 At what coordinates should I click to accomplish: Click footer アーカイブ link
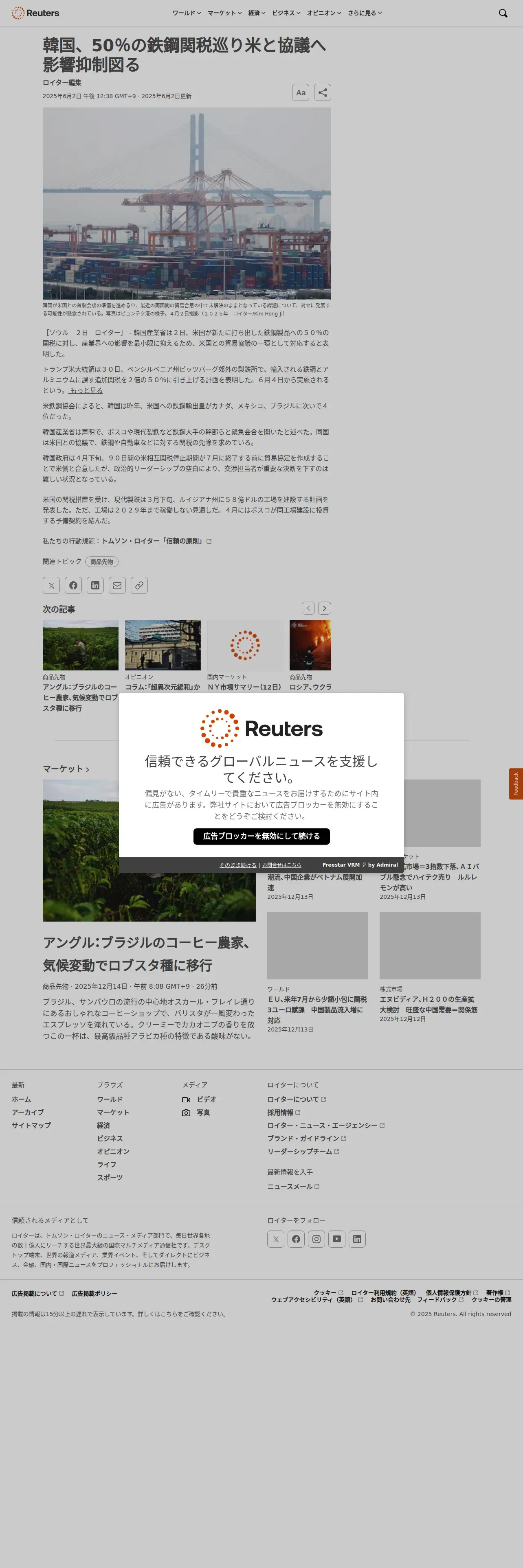27,1112
